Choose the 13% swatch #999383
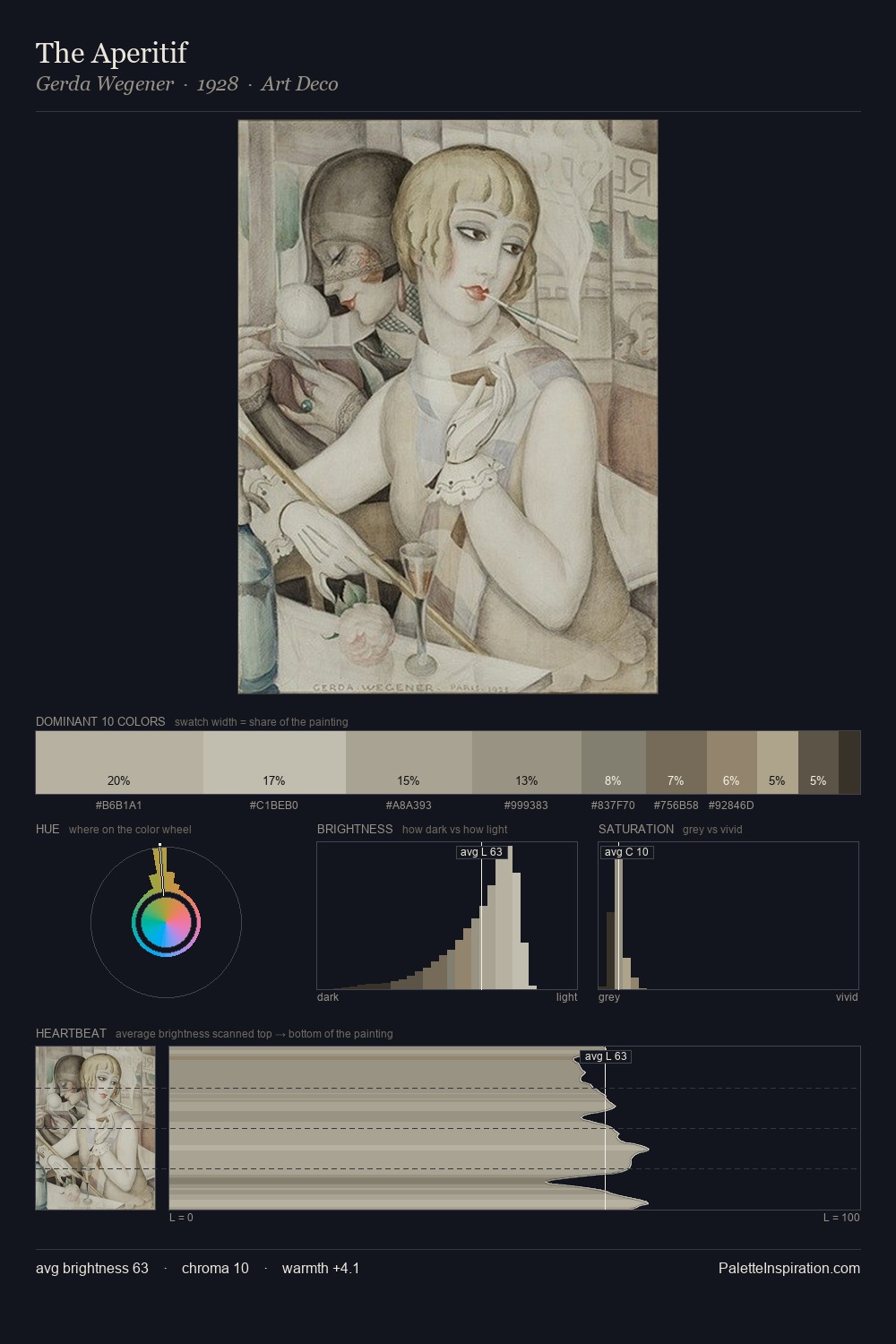This screenshot has width=896, height=1344. coord(527,762)
